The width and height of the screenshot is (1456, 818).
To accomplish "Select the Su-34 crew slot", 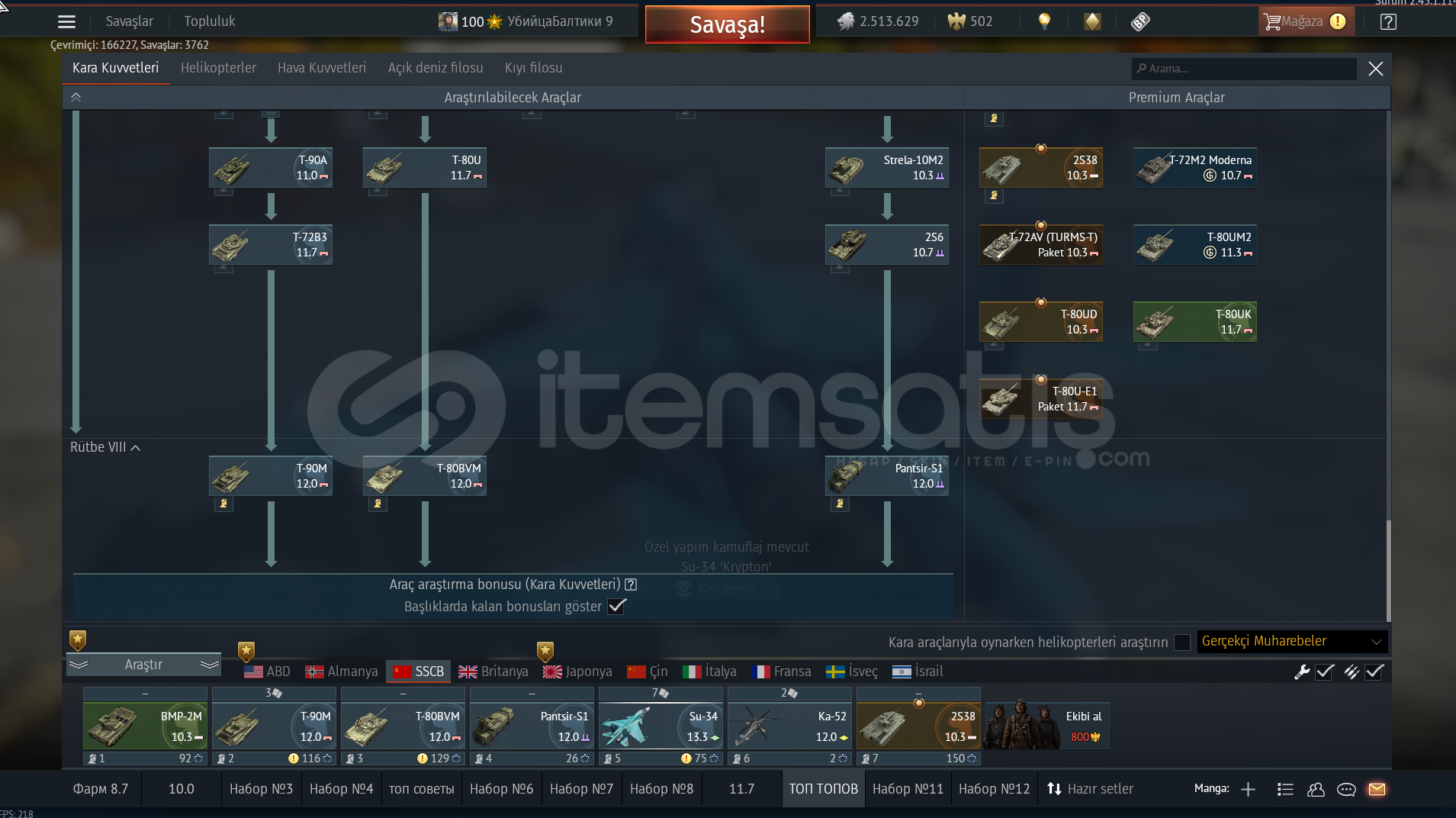I will coord(660,726).
